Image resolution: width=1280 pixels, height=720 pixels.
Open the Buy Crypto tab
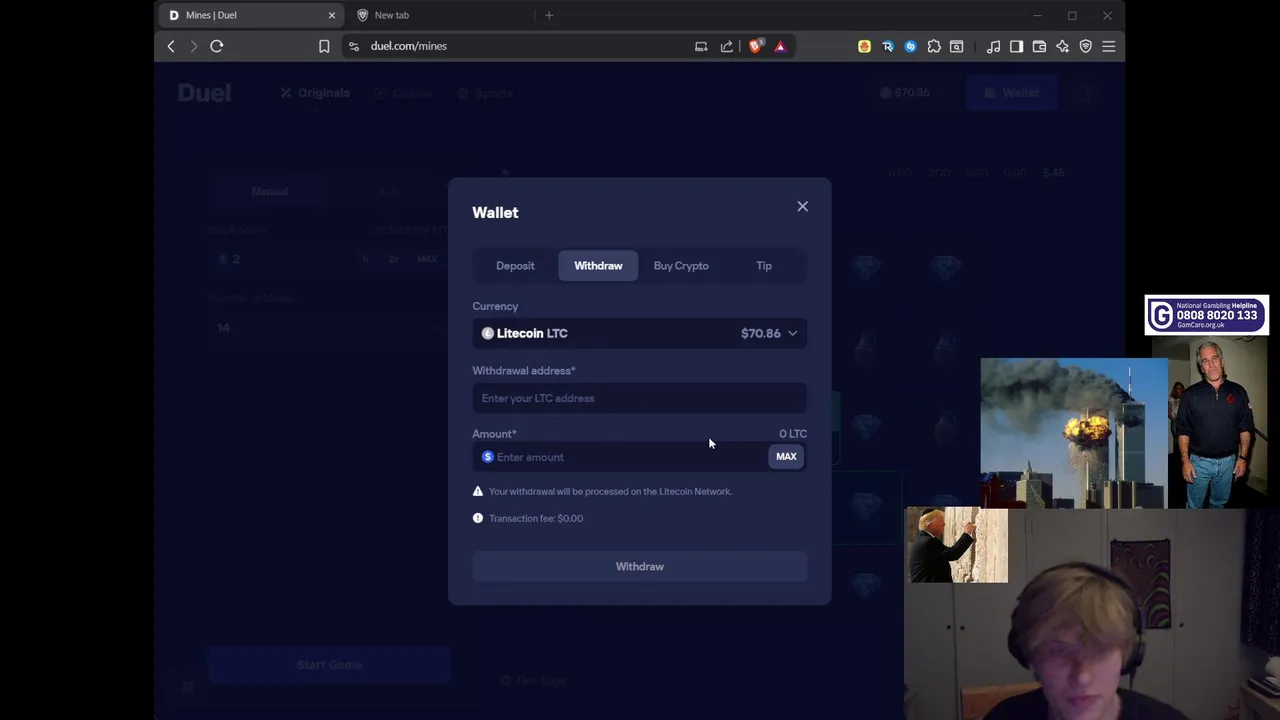click(x=681, y=266)
